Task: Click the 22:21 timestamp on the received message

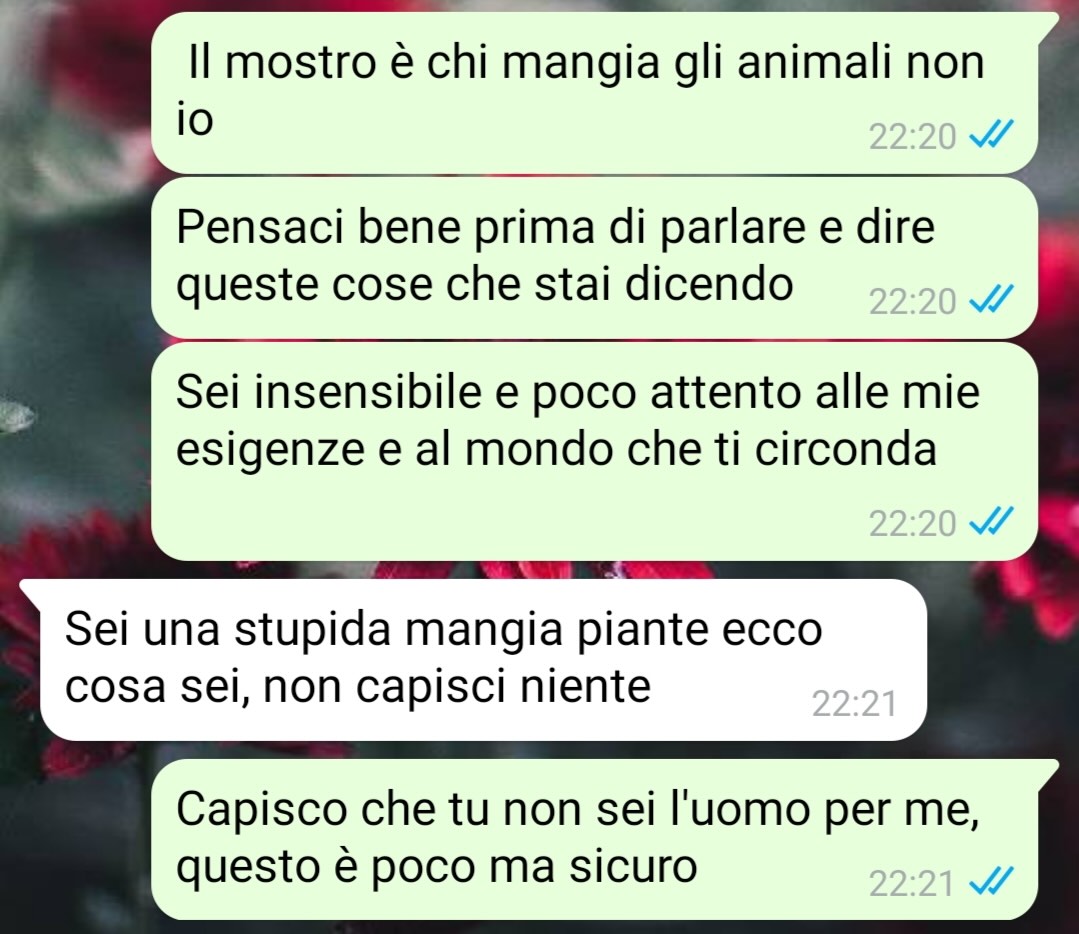Action: [x=854, y=703]
